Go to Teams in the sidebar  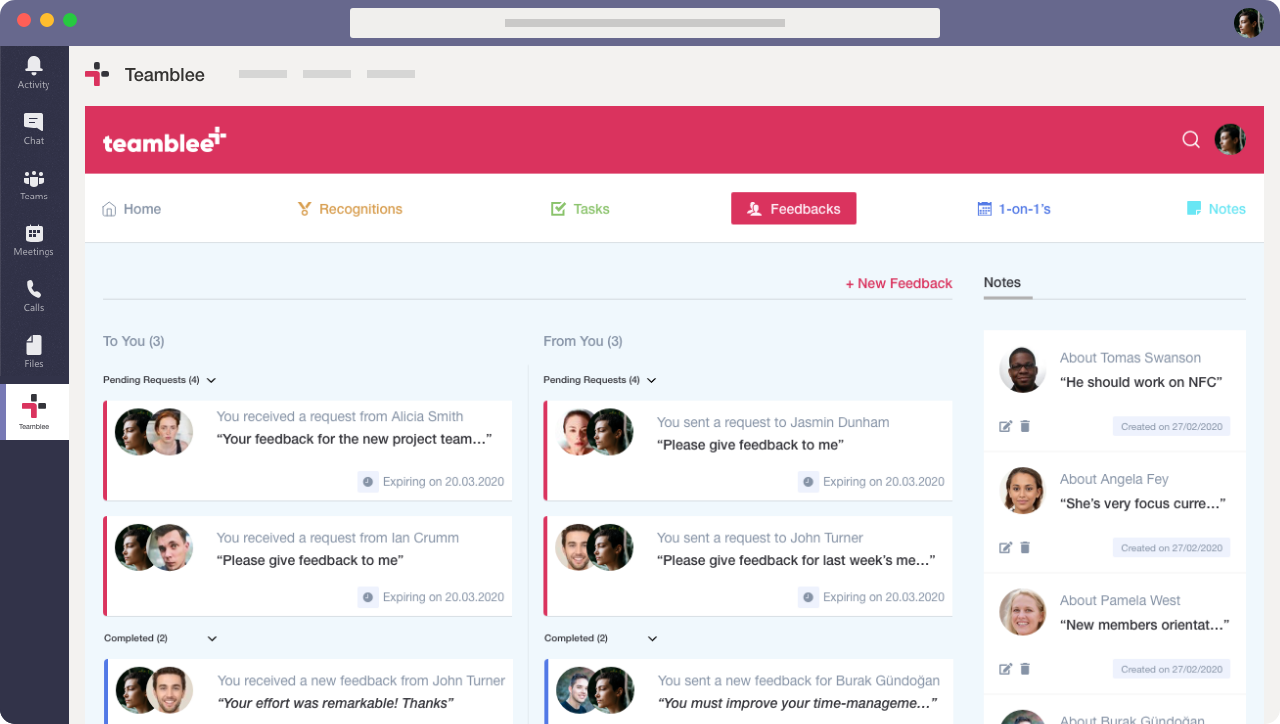[x=34, y=184]
